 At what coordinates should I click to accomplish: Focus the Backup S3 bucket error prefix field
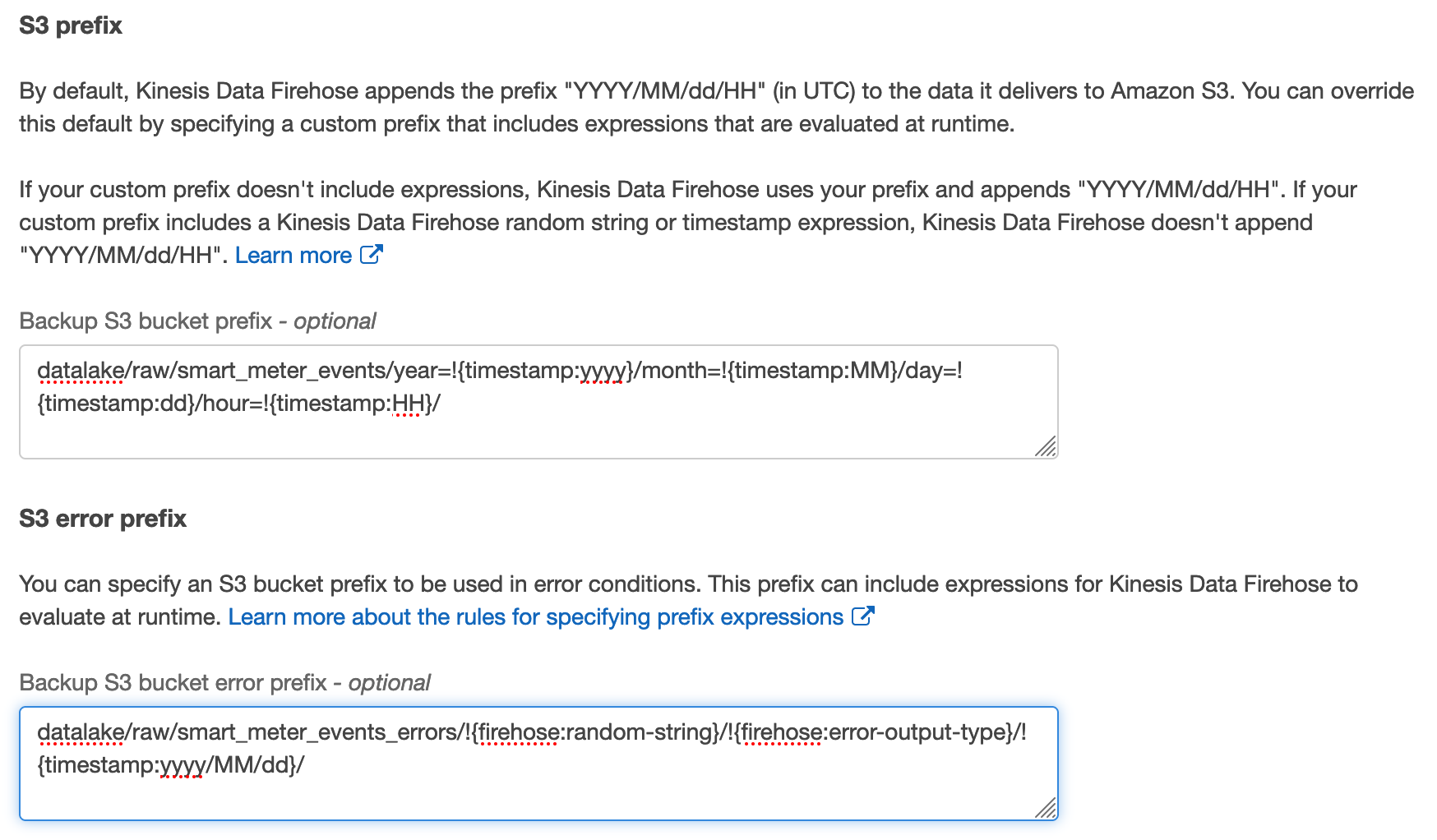(538, 764)
